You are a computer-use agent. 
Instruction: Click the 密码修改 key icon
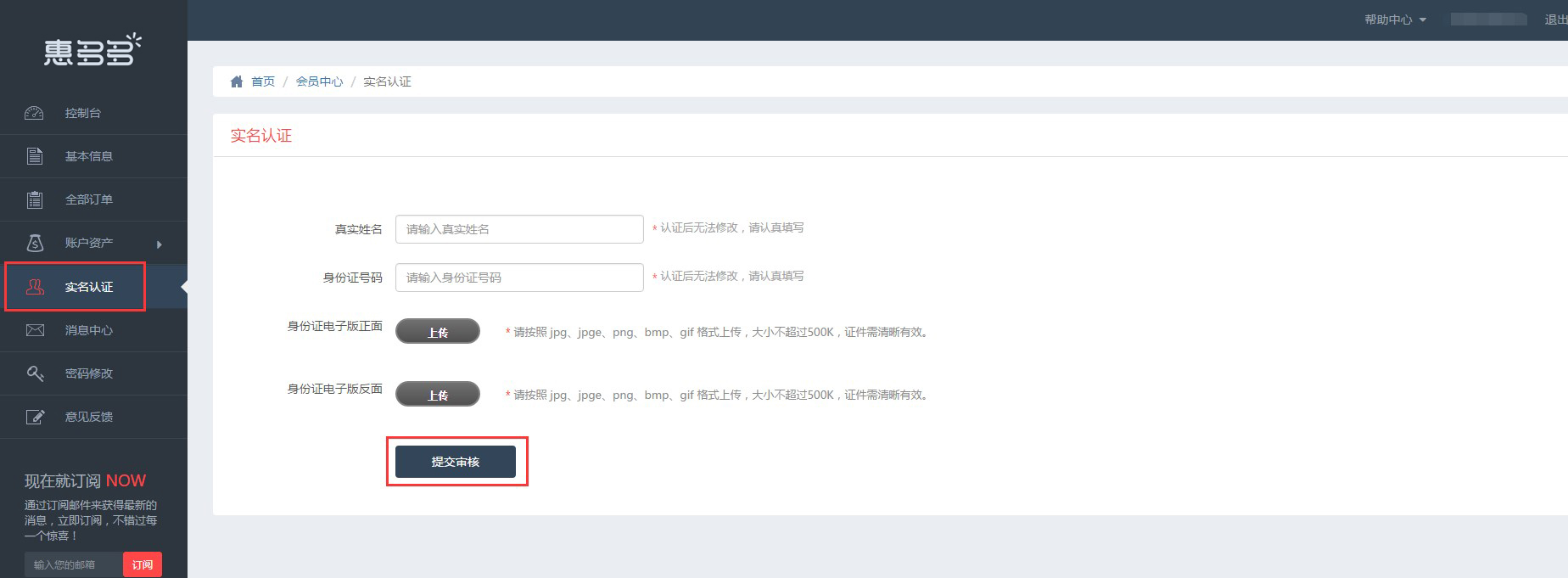pos(35,373)
